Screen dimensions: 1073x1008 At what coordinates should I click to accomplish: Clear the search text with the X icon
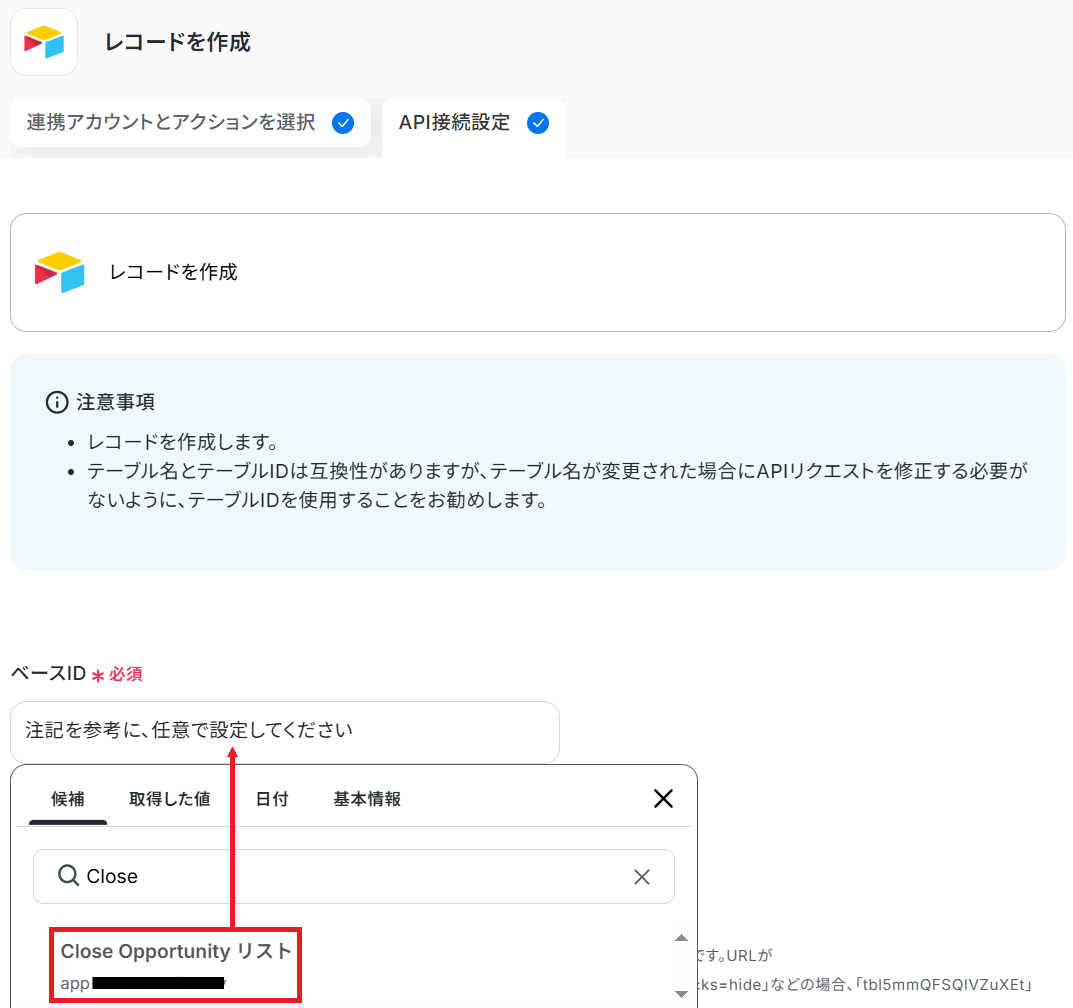(x=642, y=877)
